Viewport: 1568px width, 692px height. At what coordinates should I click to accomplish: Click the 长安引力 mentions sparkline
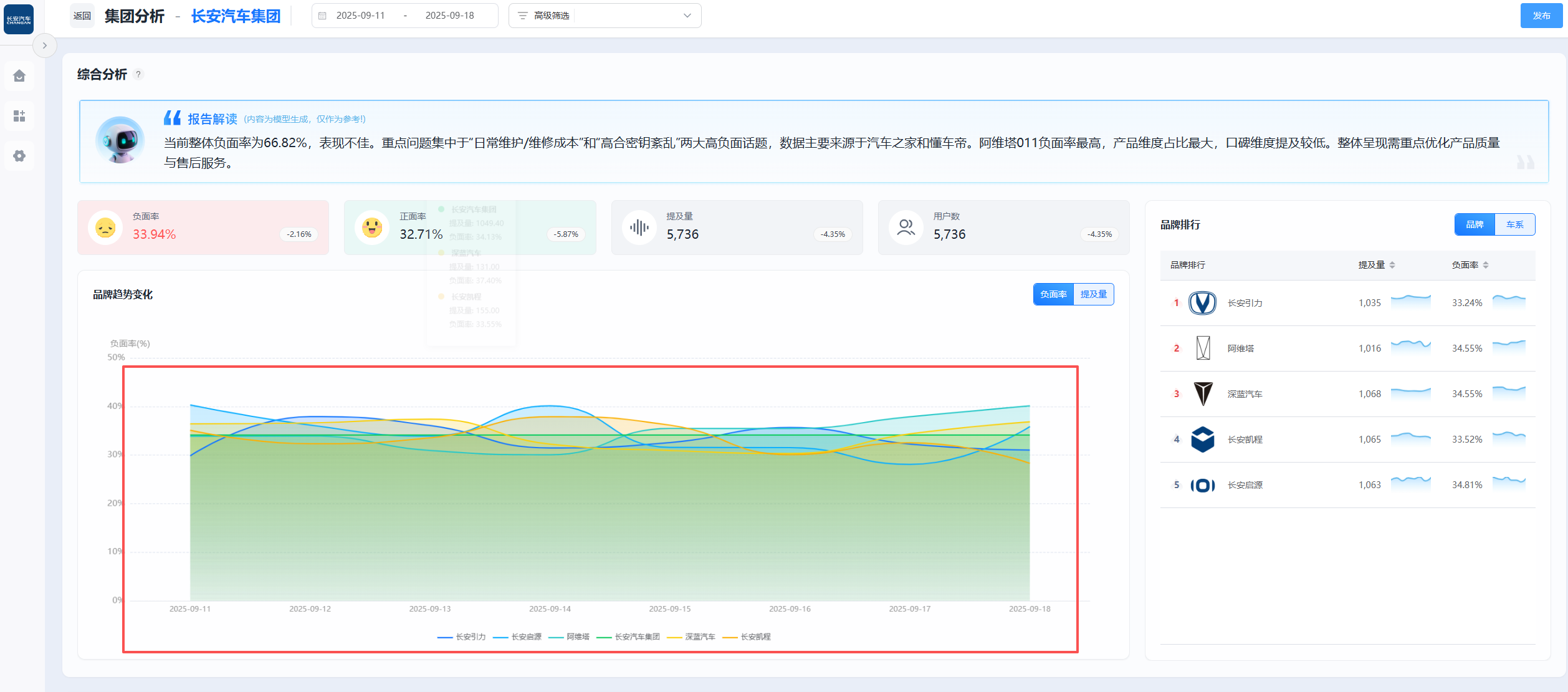click(1410, 302)
